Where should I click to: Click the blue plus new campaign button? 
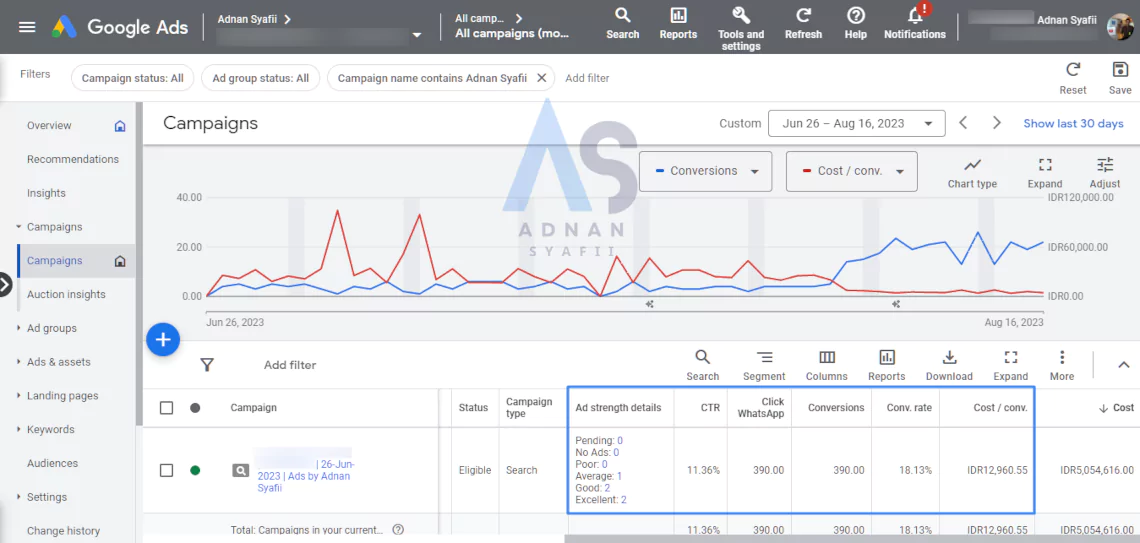163,339
